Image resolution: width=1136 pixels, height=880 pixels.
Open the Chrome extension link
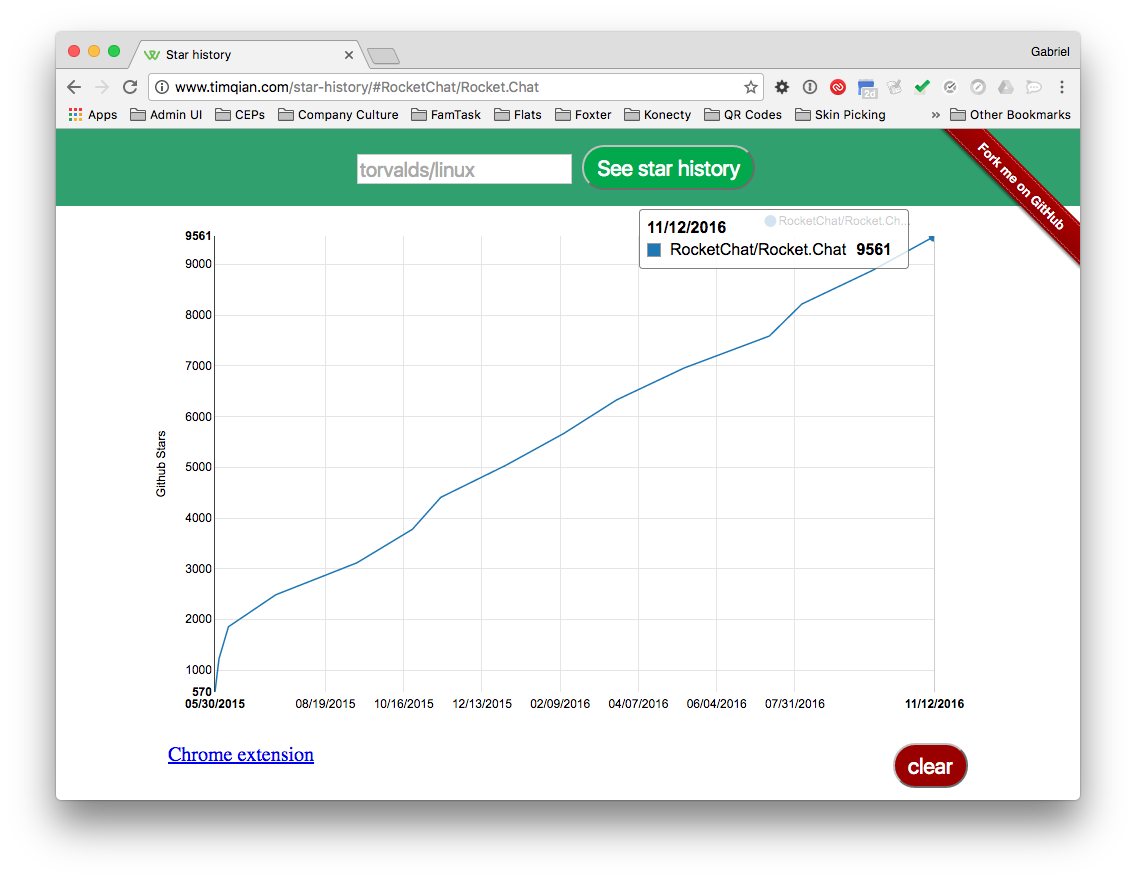(x=241, y=754)
